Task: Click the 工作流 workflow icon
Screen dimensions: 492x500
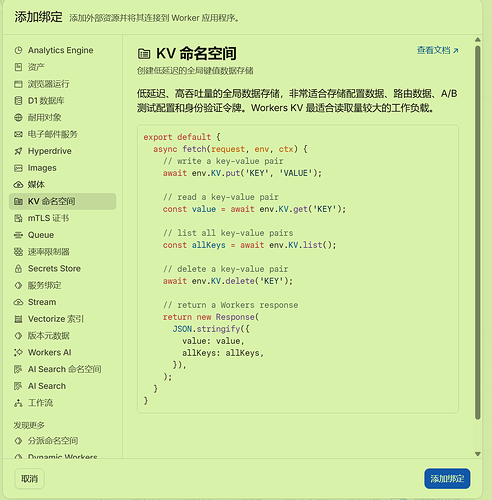Action: (x=18, y=403)
